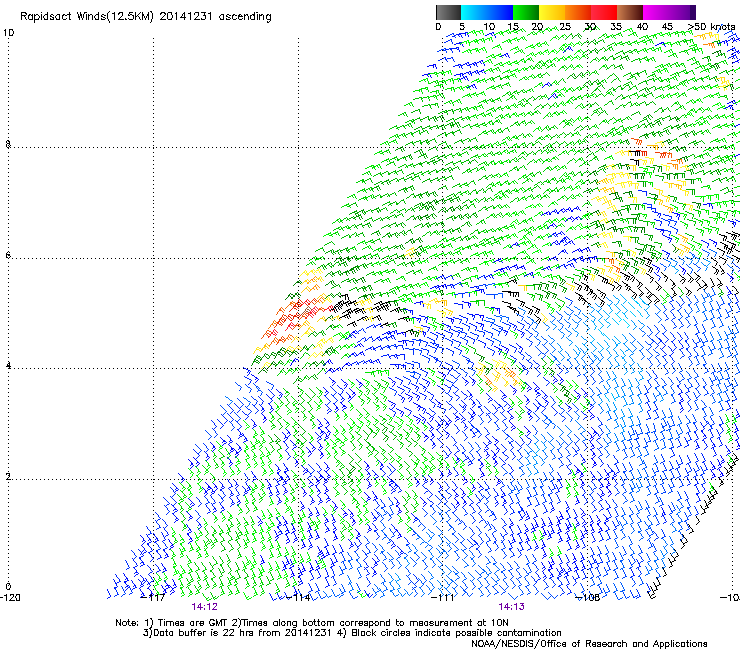Image resolution: width=740 pixels, height=650 pixels.
Task: Click the 'NOAA/NESDIS/Office of Research and Applications' credit
Action: pos(589,644)
